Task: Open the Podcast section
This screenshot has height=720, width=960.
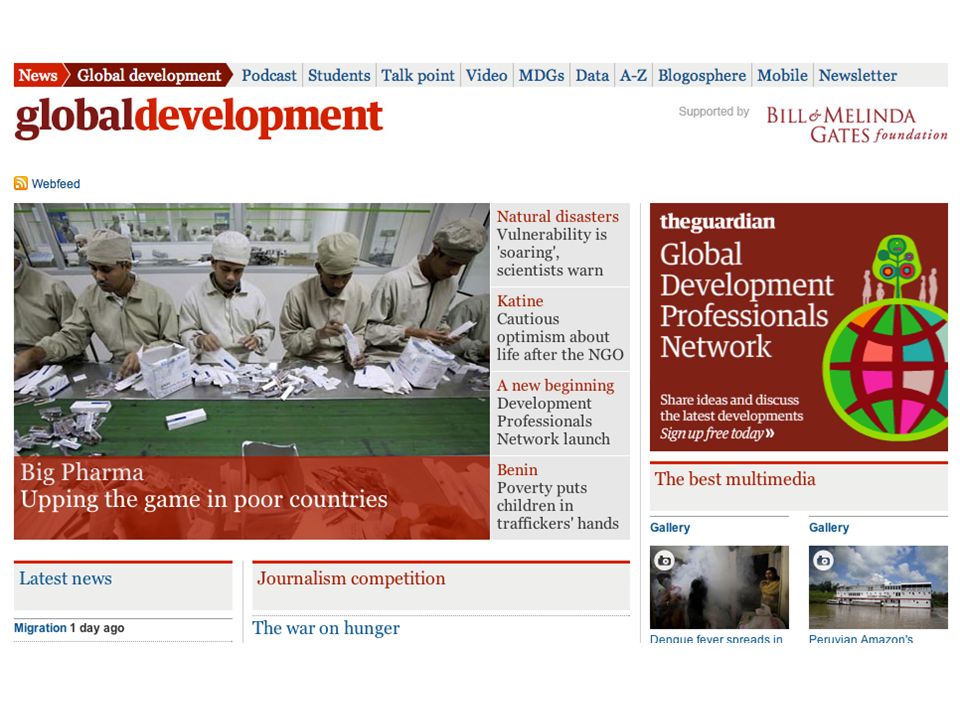Action: [269, 75]
